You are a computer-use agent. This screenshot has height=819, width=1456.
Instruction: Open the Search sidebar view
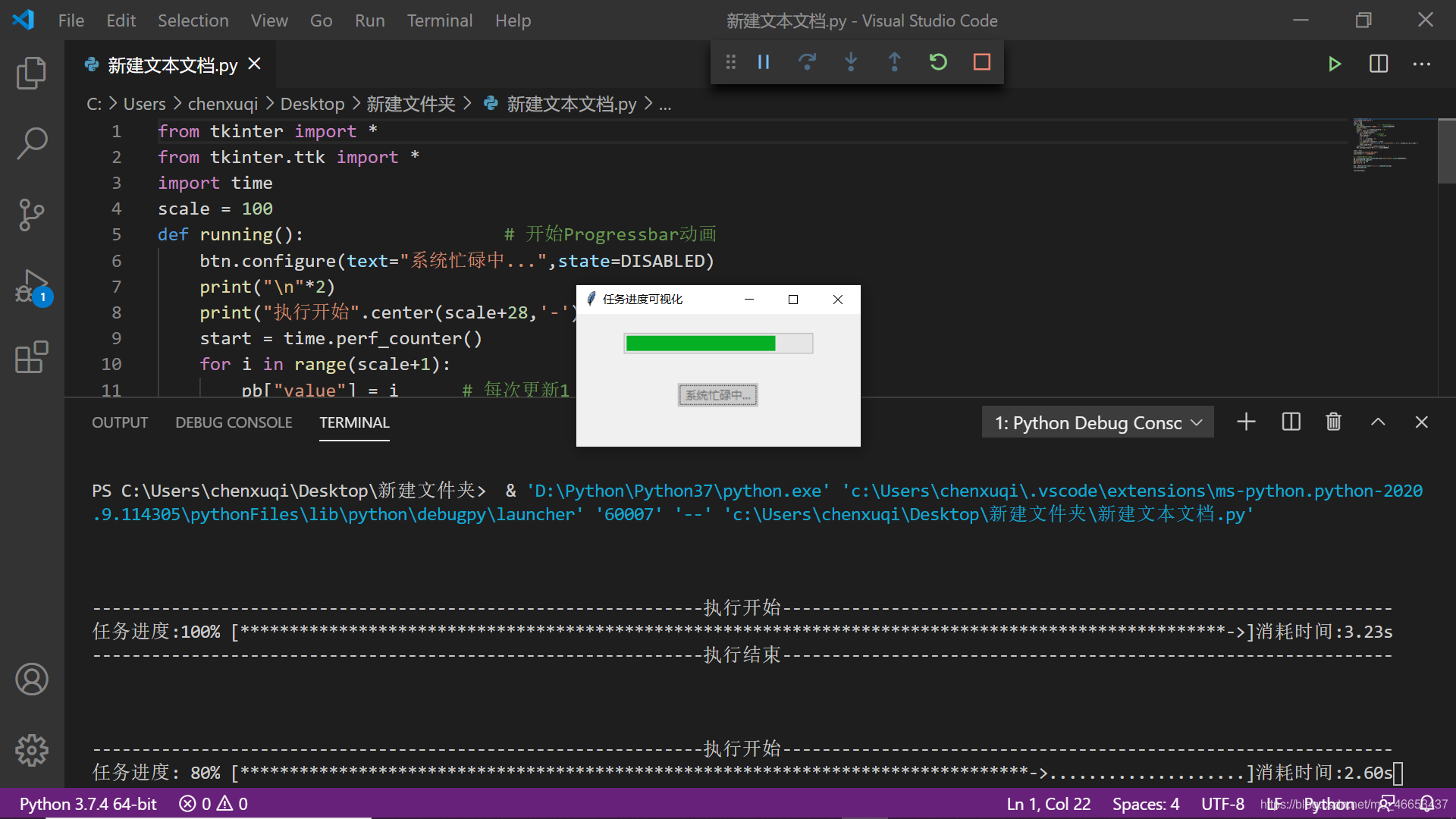[x=31, y=143]
